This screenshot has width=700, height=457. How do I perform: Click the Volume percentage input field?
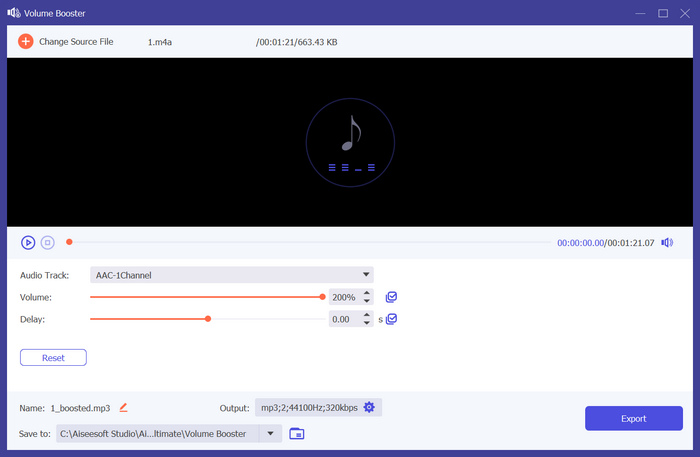coord(344,297)
